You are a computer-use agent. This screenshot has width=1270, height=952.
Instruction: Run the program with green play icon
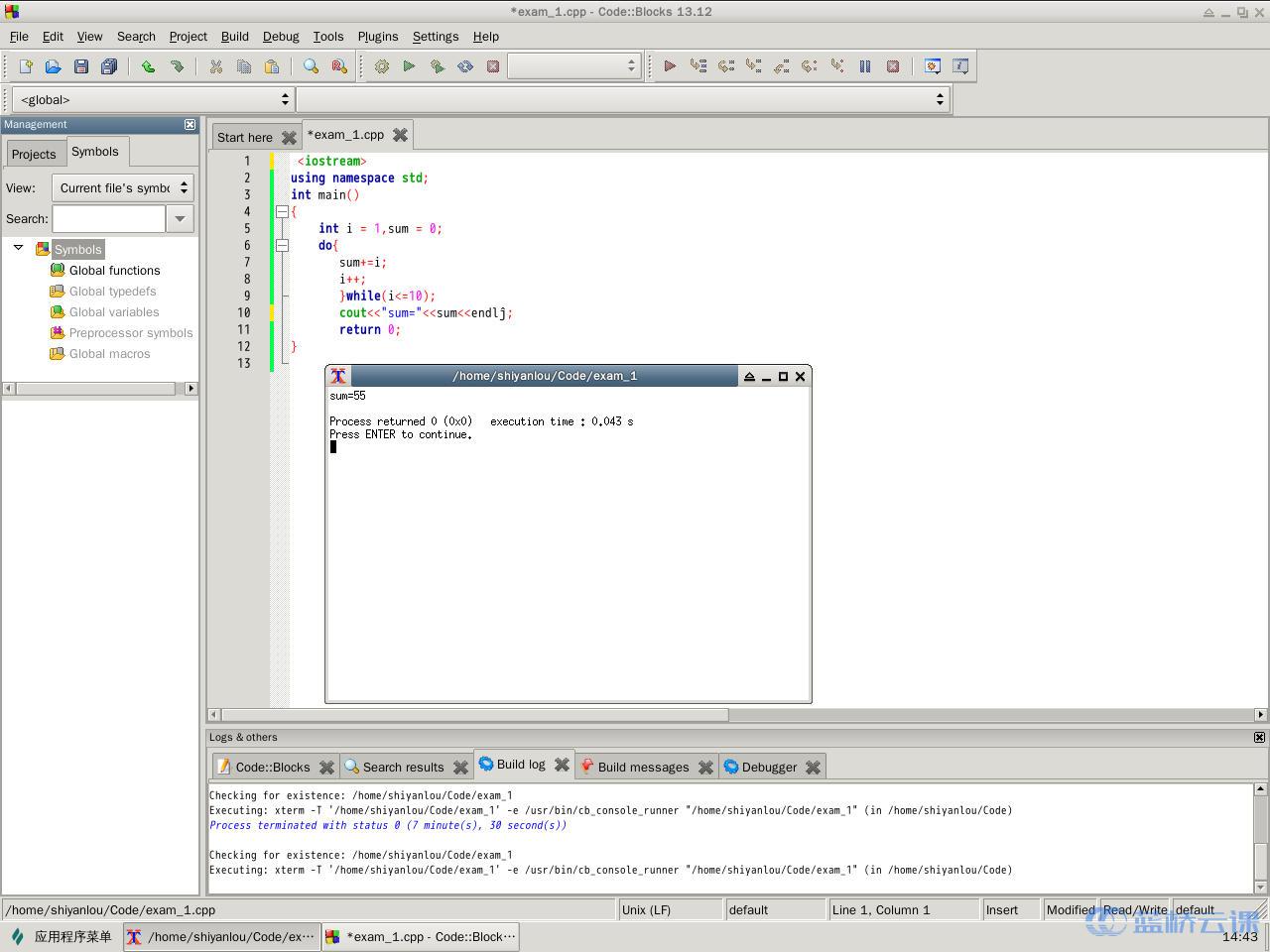(x=409, y=66)
